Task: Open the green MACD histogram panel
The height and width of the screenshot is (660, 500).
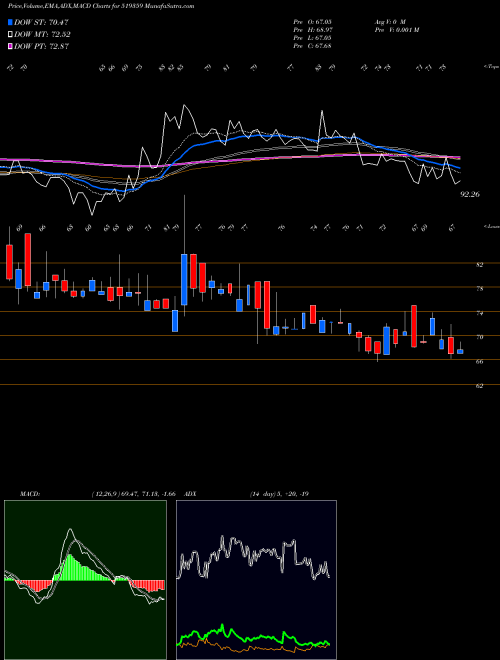Action: [x=85, y=580]
